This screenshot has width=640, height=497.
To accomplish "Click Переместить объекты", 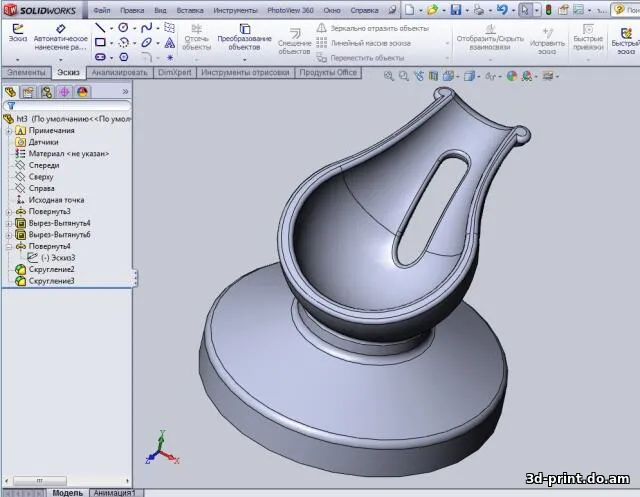I will coord(361,58).
